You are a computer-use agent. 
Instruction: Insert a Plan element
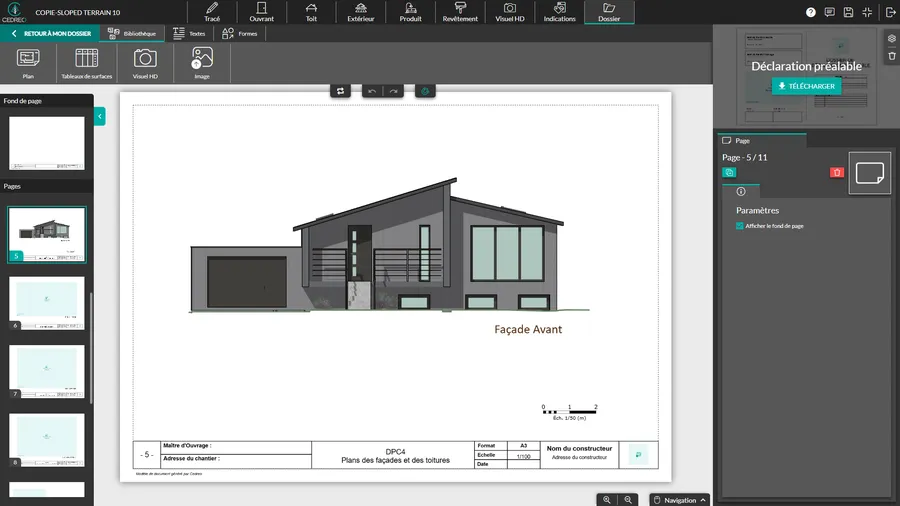click(x=28, y=63)
